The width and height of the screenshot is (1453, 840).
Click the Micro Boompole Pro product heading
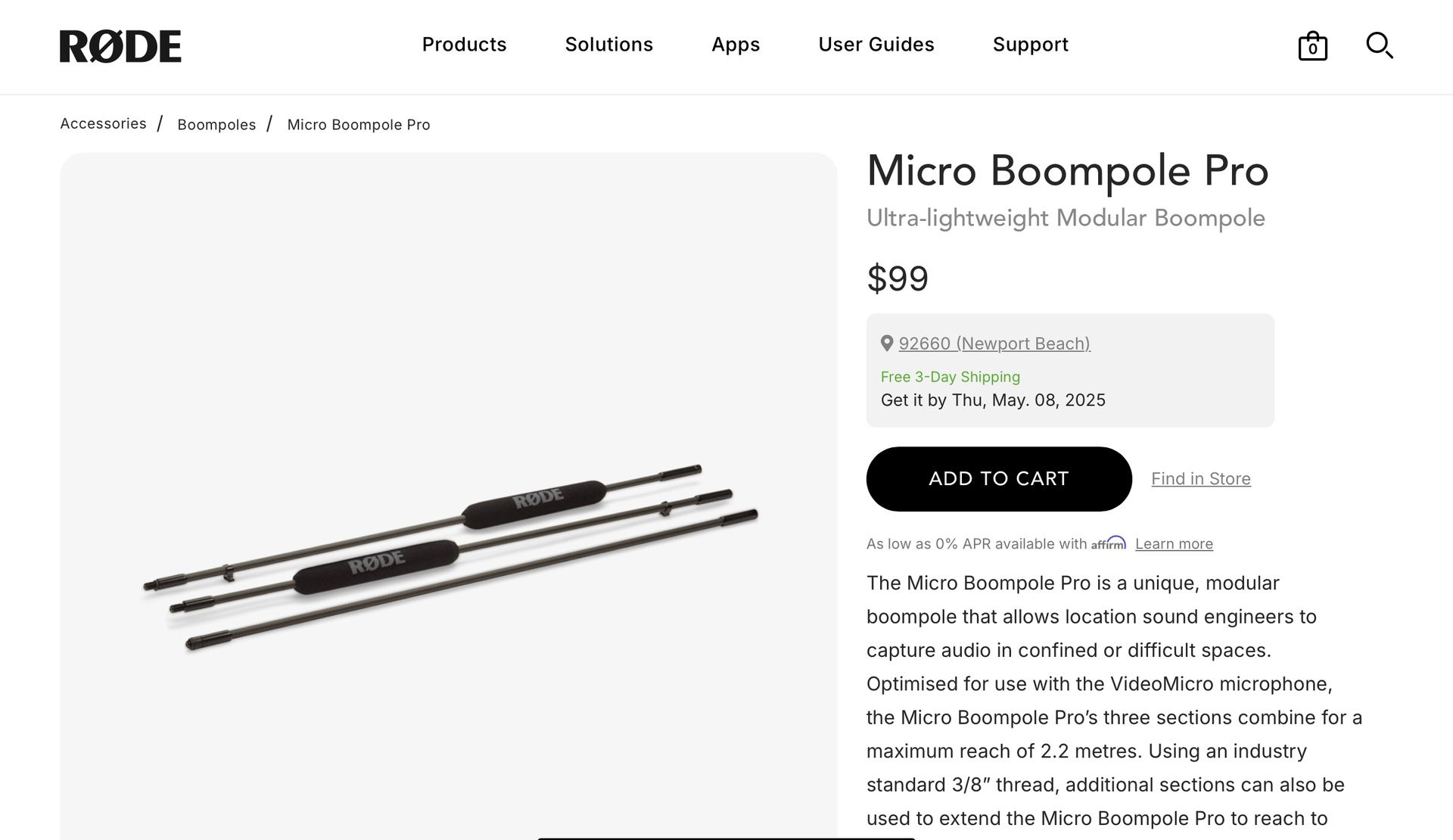pos(1067,171)
